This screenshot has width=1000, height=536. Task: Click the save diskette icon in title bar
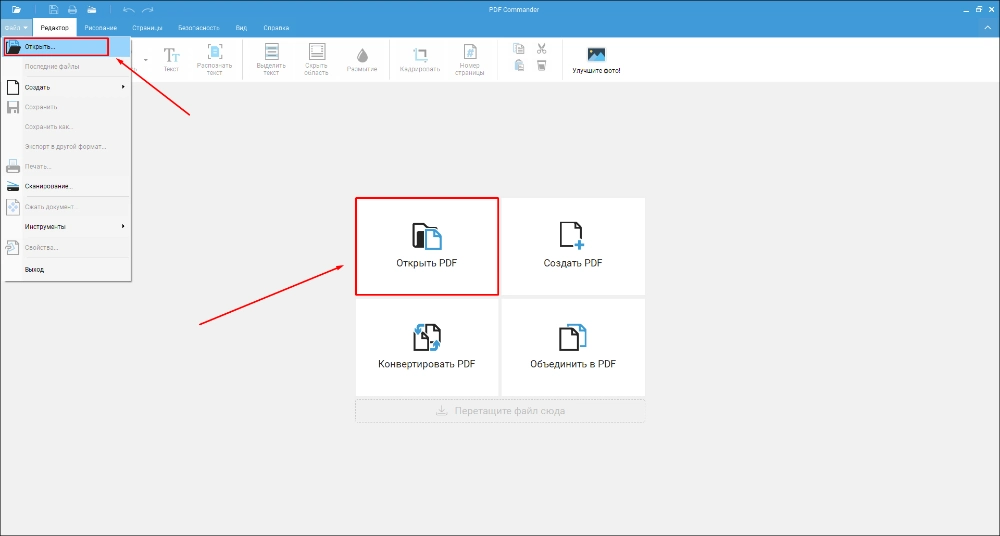point(54,10)
